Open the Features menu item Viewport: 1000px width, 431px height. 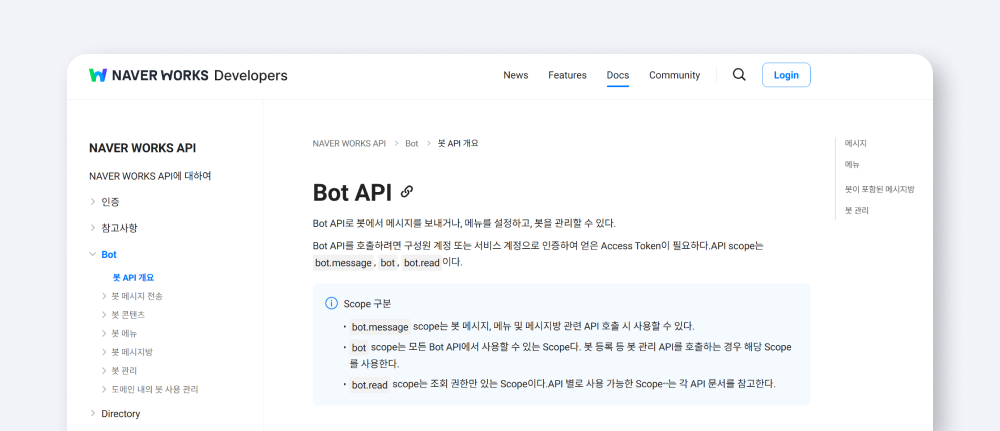coord(567,75)
